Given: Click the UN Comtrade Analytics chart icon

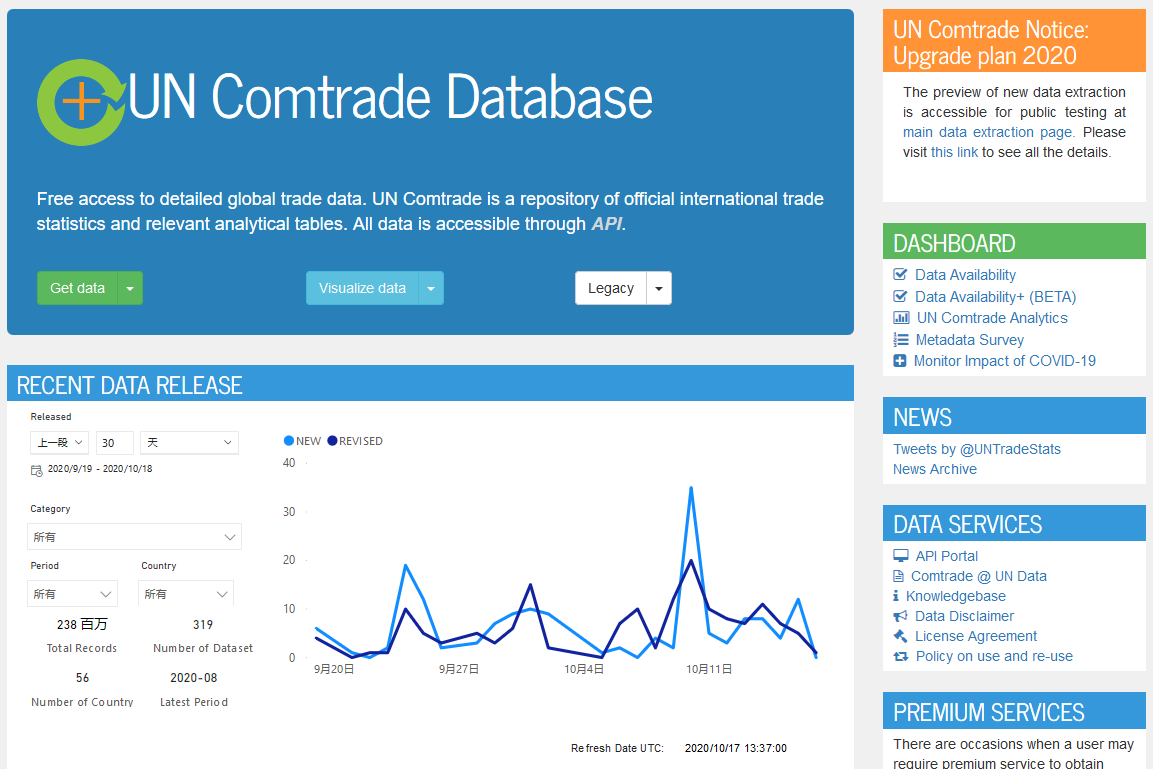Looking at the screenshot, I should tap(901, 318).
